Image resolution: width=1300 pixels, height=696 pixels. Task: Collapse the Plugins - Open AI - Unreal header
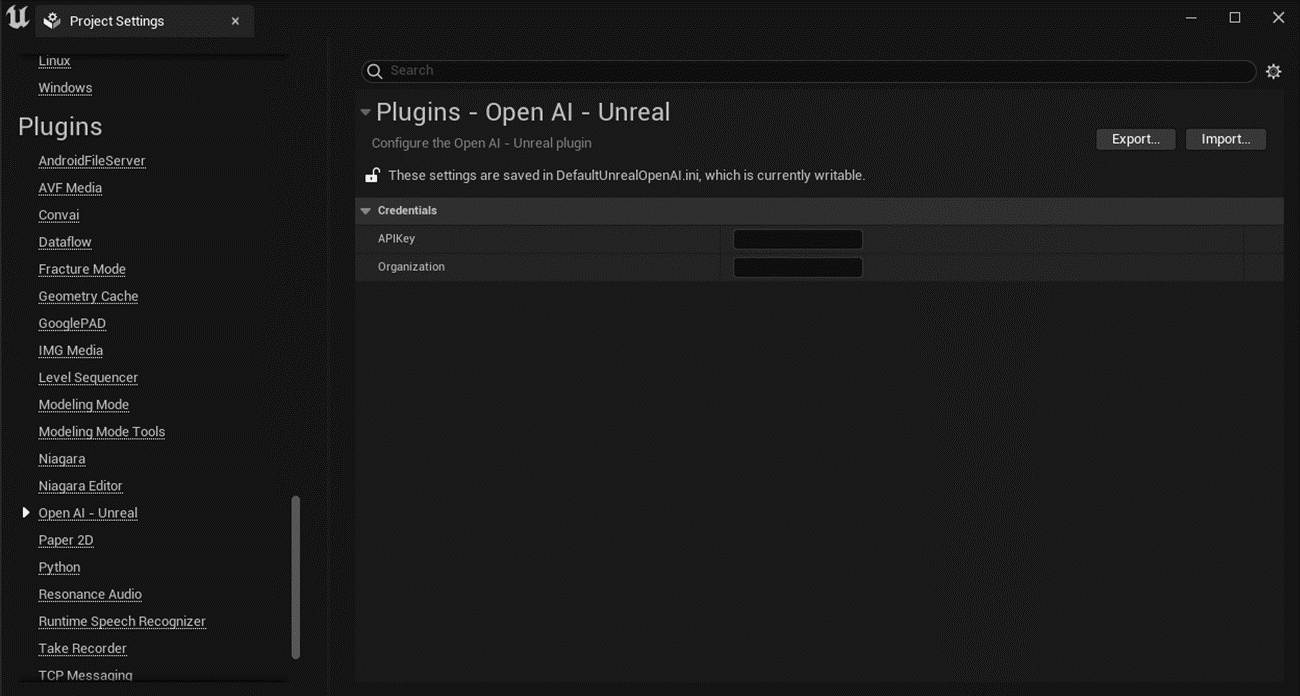(364, 112)
